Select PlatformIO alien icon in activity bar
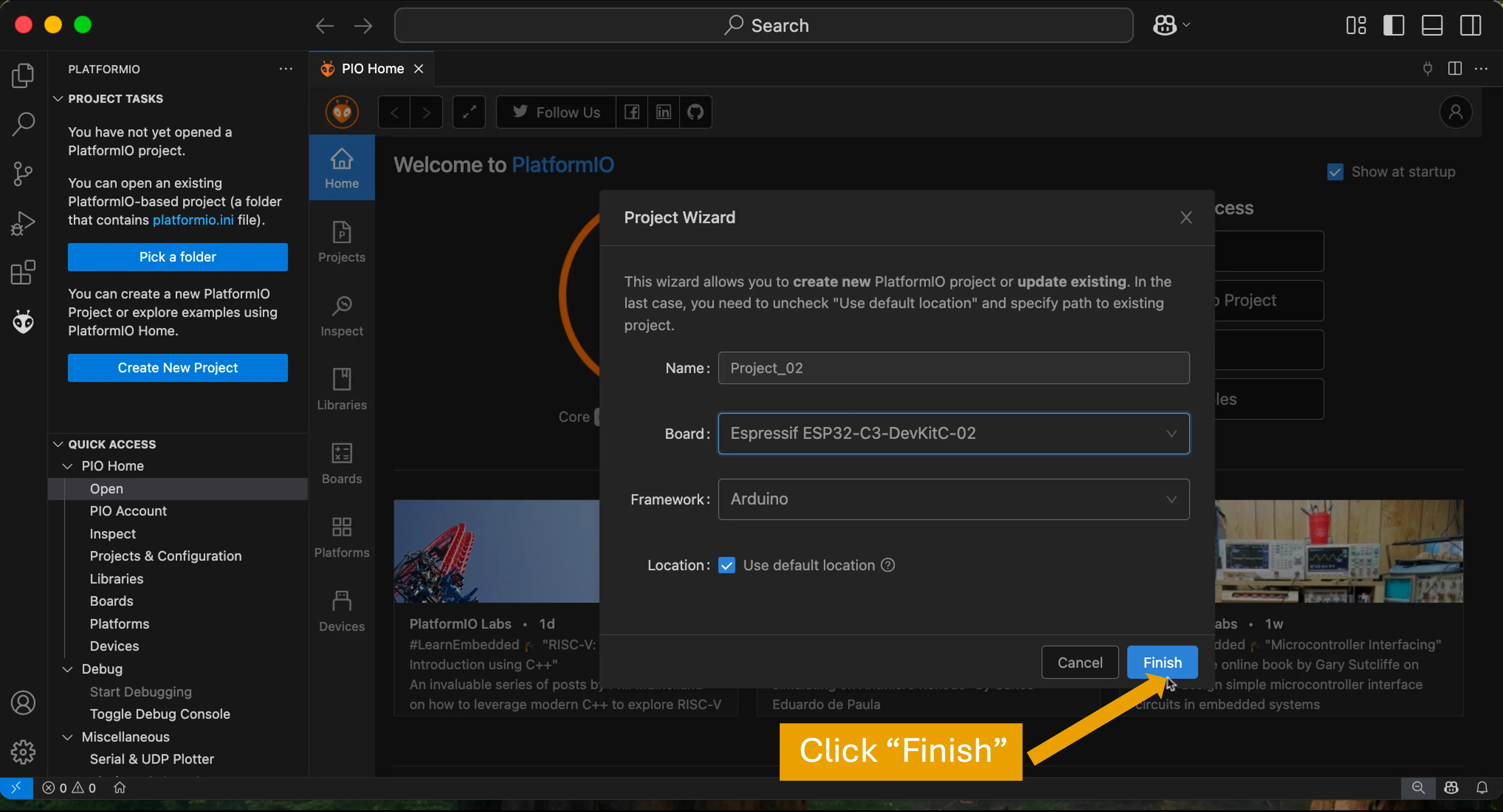The height and width of the screenshot is (812, 1503). point(23,322)
